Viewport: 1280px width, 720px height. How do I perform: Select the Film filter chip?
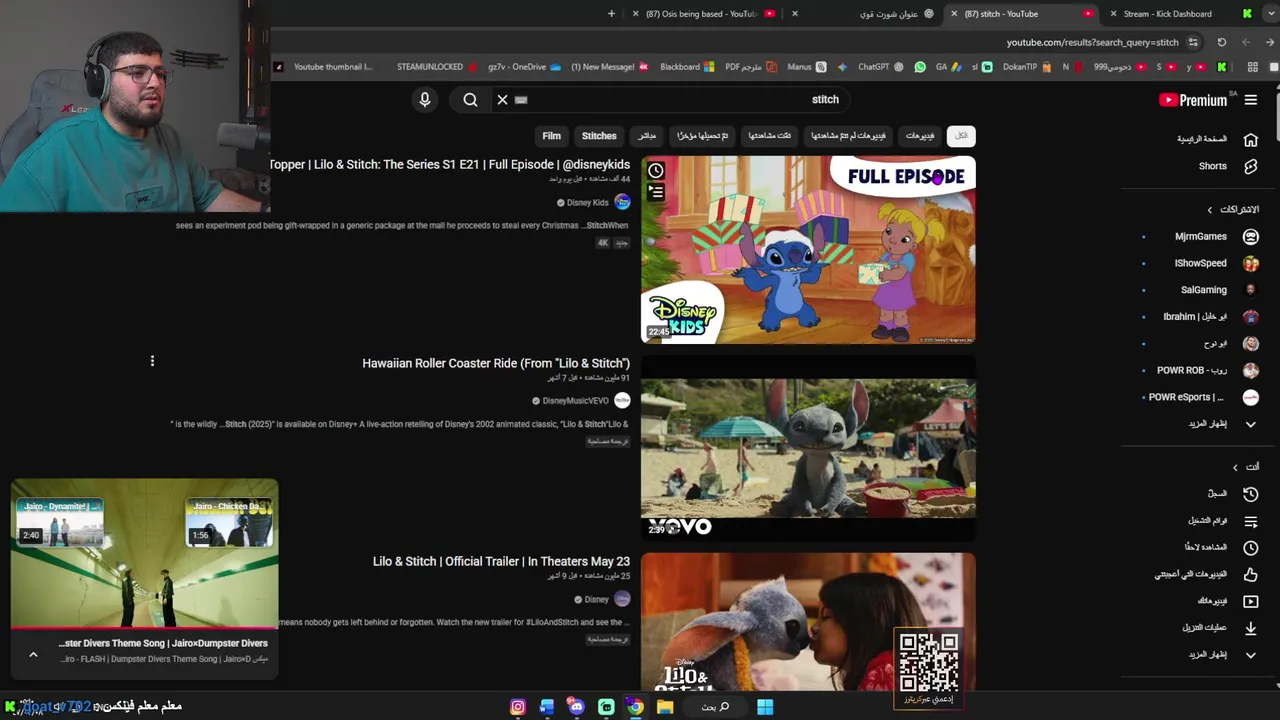[x=552, y=136]
